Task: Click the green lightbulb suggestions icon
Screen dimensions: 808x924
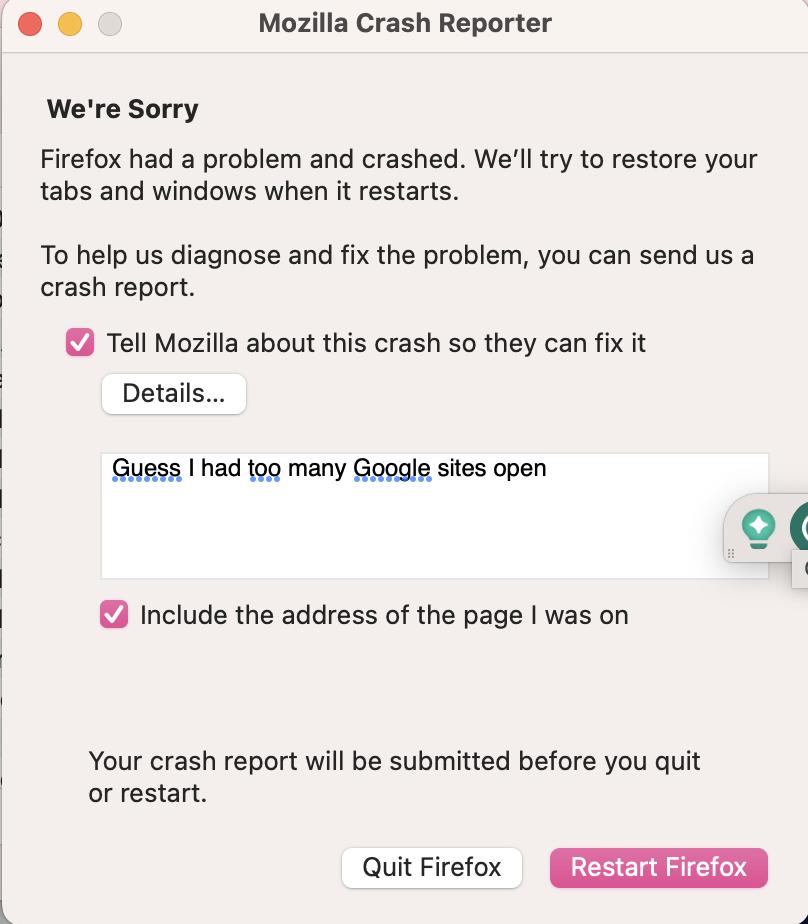Action: pos(758,528)
